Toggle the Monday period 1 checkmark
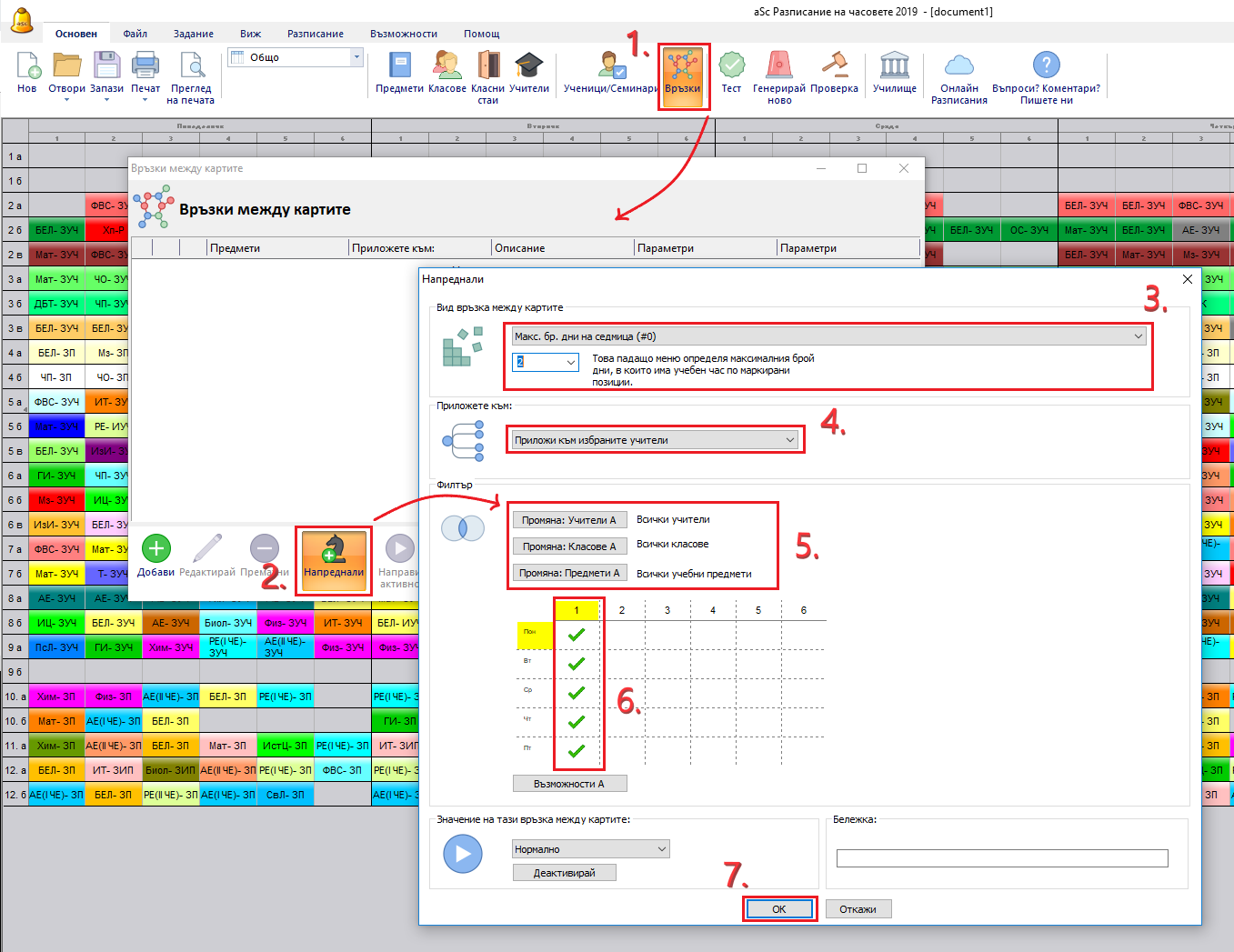 point(577,635)
